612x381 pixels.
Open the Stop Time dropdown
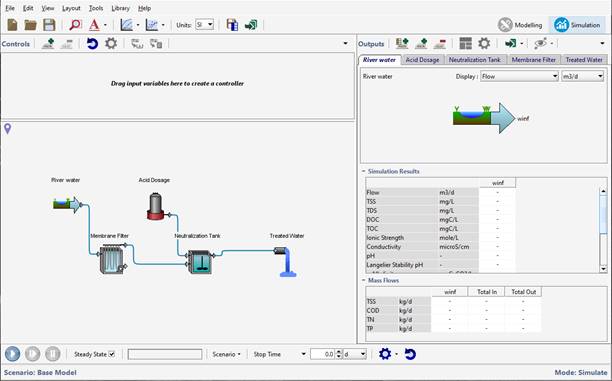click(x=279, y=354)
